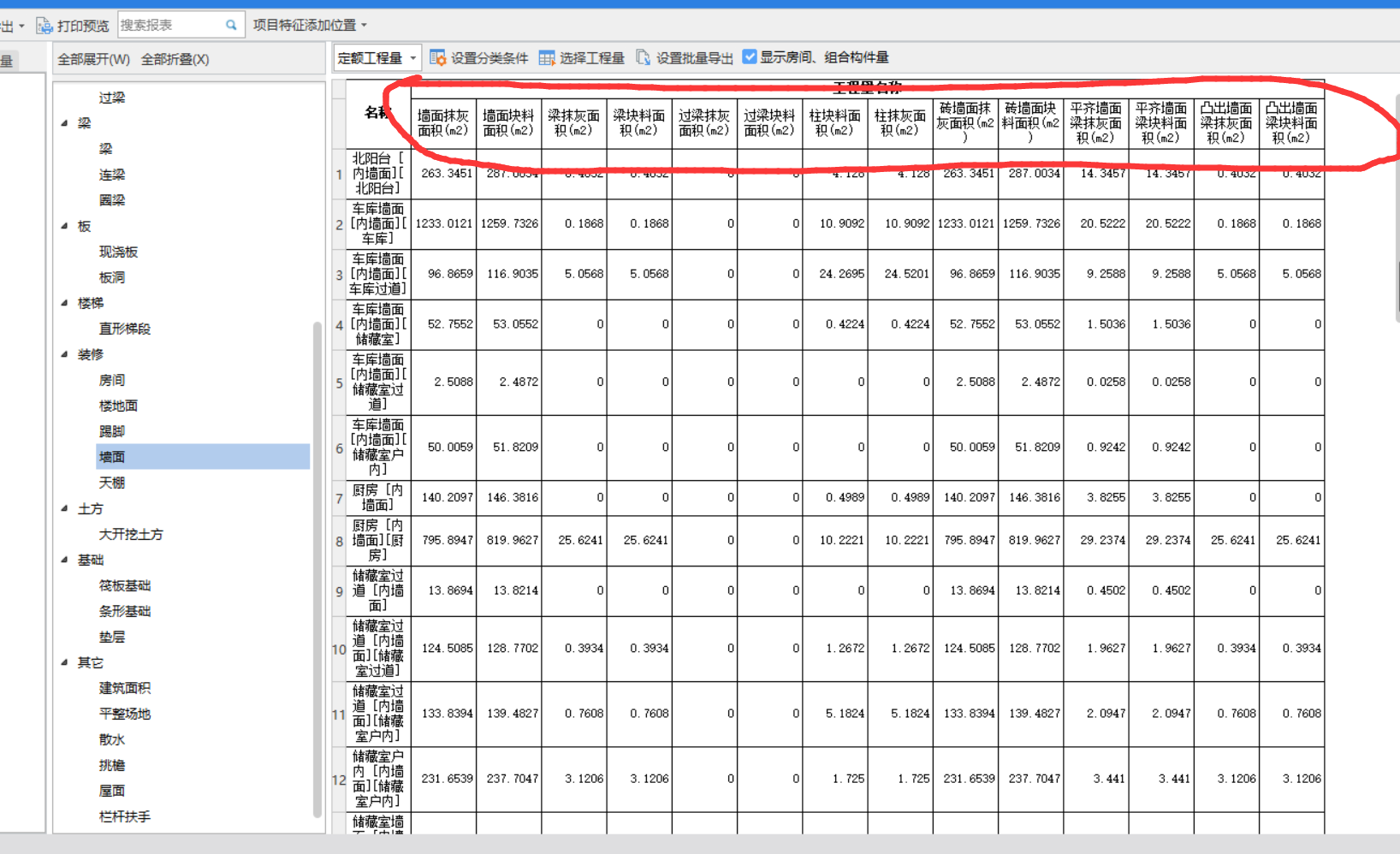This screenshot has width=1400, height=854.
Task: Select 楼地面 in the tree
Action: 118,406
